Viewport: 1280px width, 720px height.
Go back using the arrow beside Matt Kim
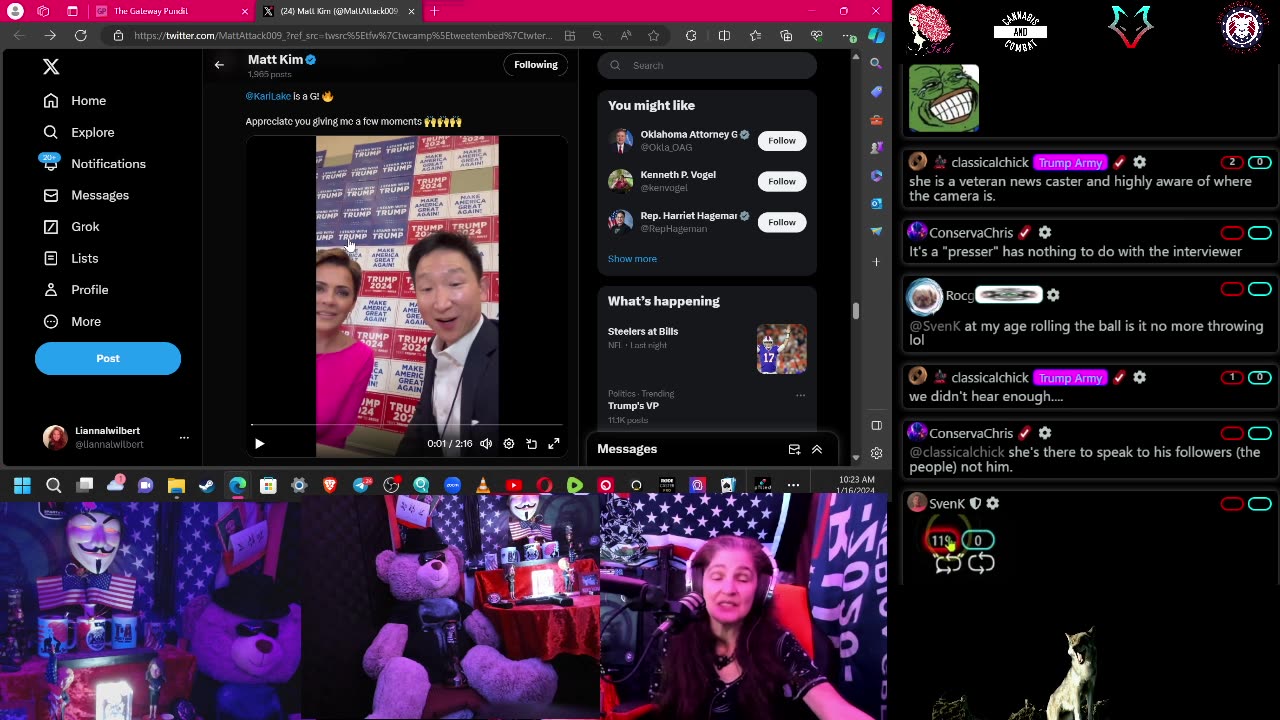[219, 65]
